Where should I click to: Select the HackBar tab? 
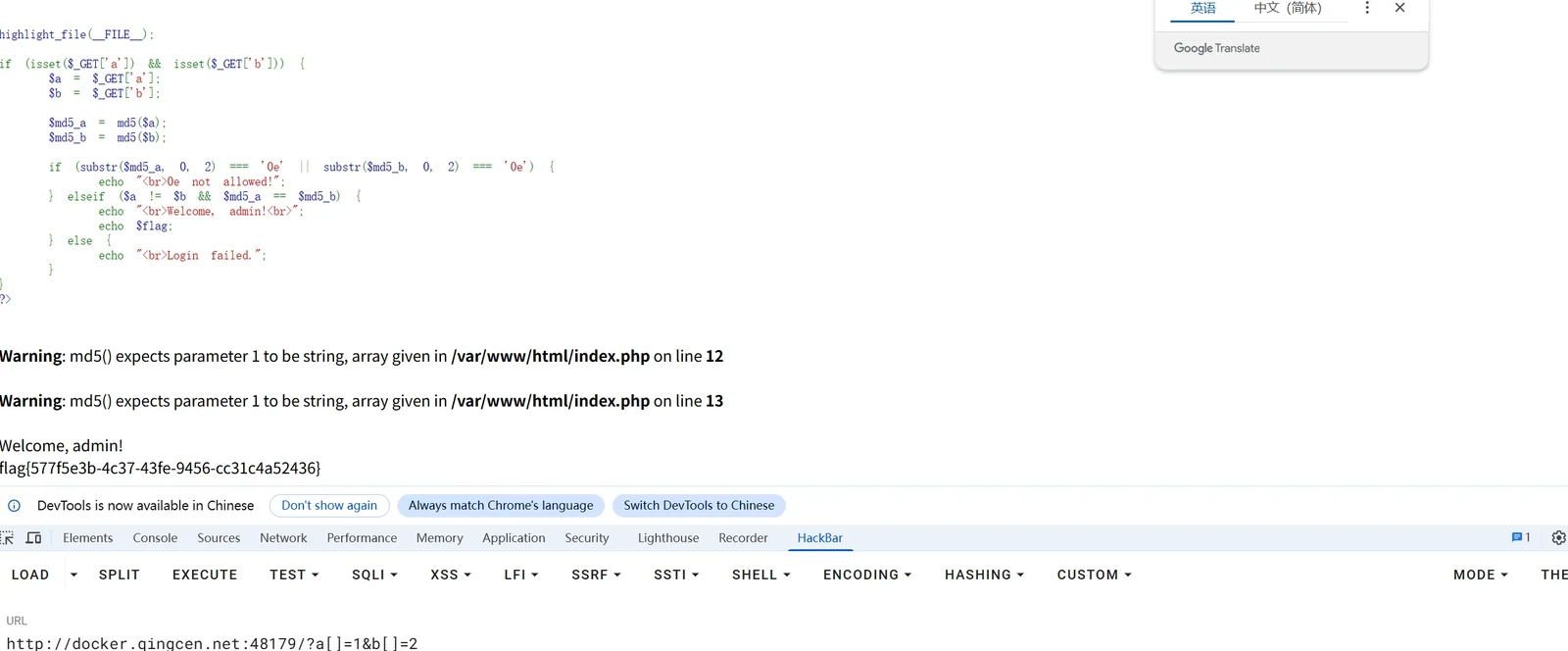click(819, 538)
